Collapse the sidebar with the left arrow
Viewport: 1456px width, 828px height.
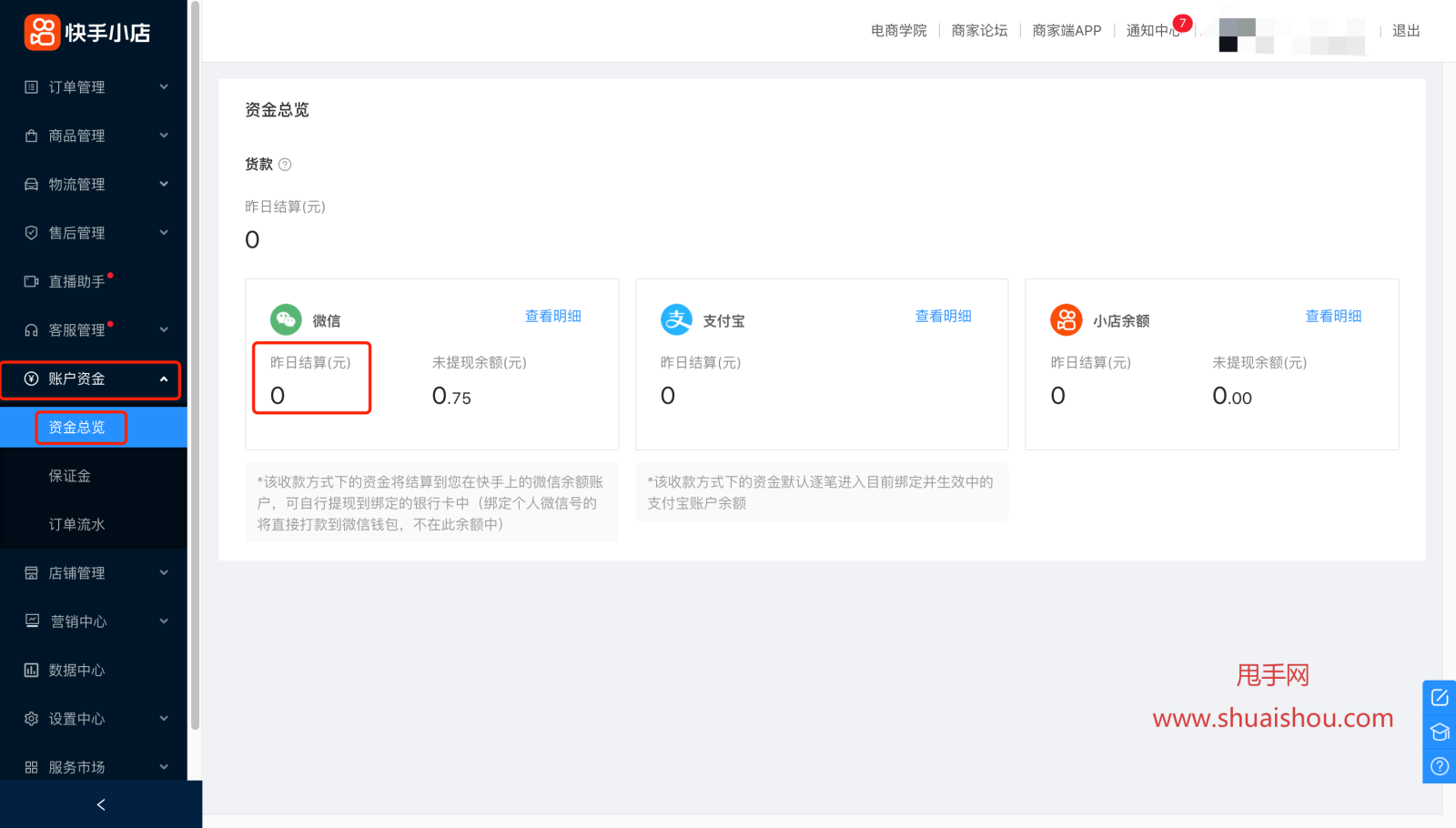click(x=101, y=804)
